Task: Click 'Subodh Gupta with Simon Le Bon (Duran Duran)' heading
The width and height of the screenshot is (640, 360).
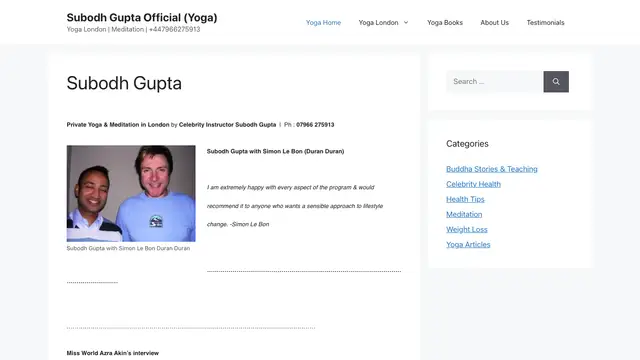Action: tap(276, 151)
